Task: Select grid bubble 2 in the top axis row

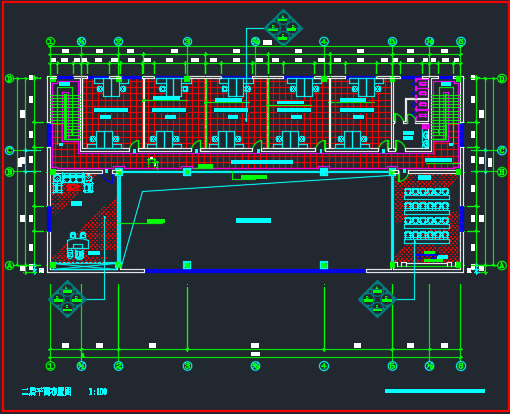Action: pos(118,42)
